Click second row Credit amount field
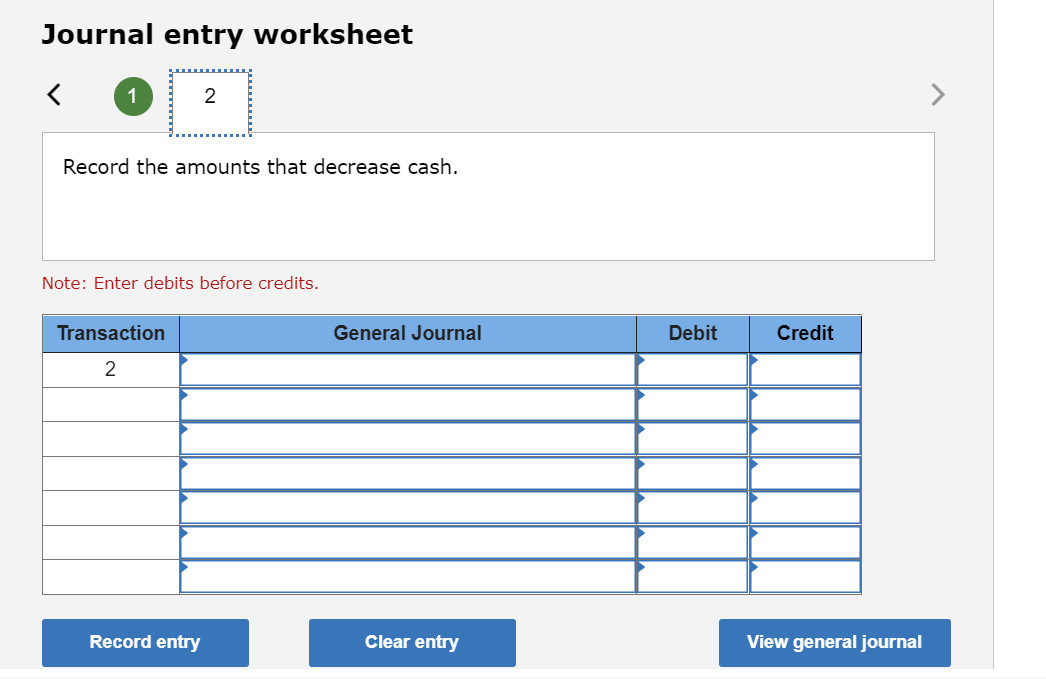 point(805,404)
